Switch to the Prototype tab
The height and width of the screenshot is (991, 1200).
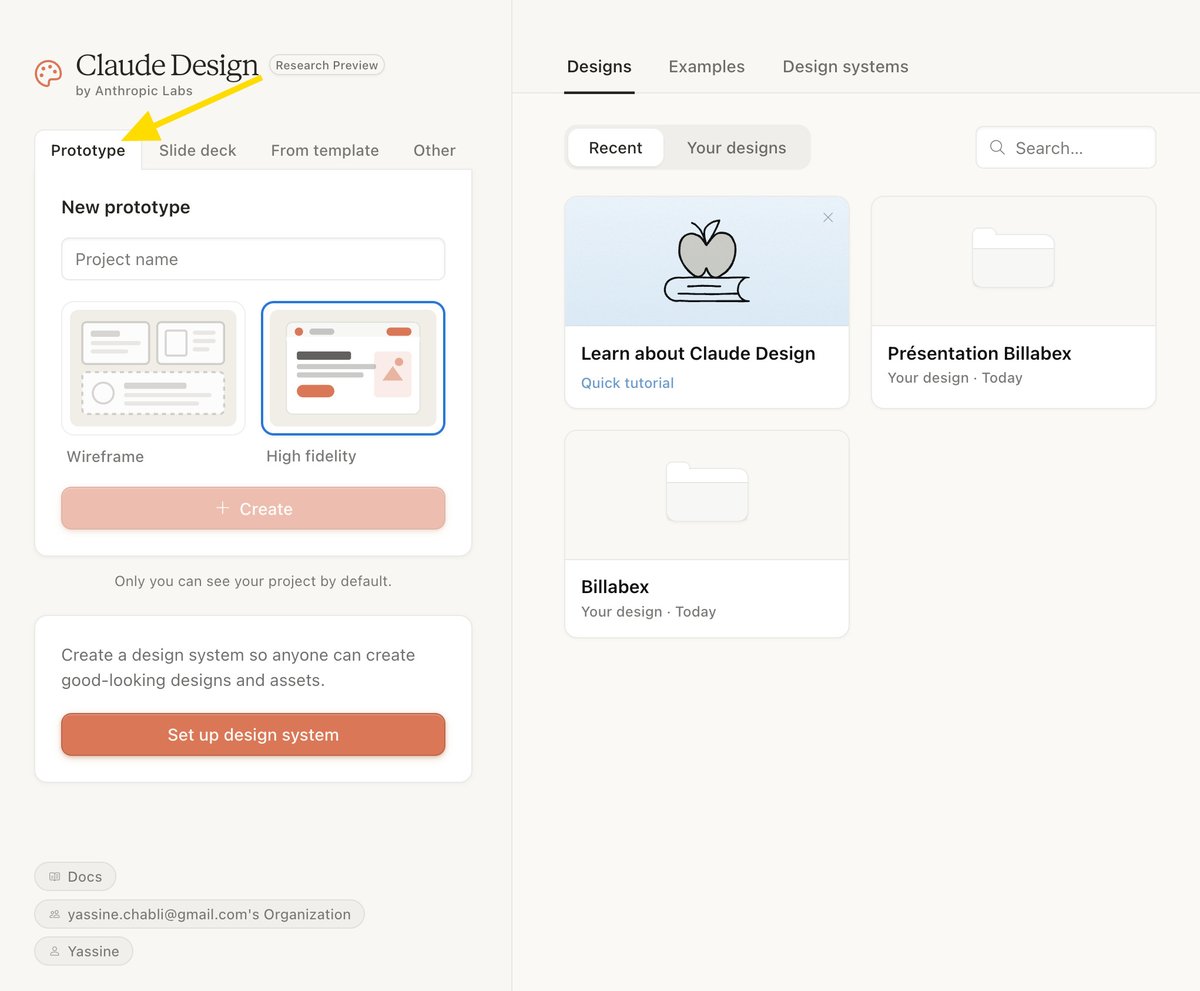tap(88, 150)
